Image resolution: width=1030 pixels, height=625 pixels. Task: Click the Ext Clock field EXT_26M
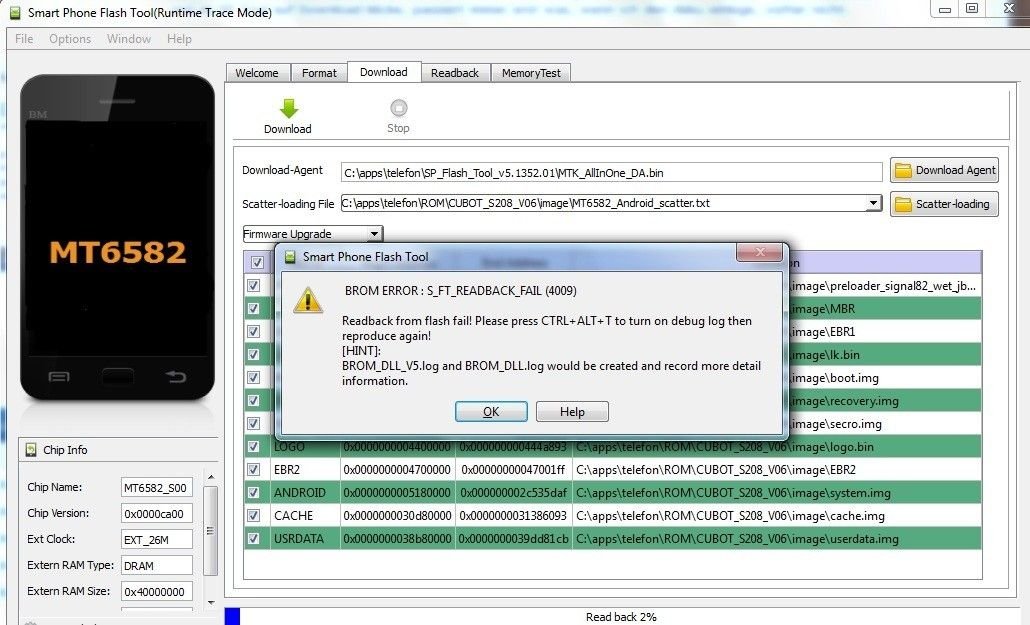coord(157,540)
